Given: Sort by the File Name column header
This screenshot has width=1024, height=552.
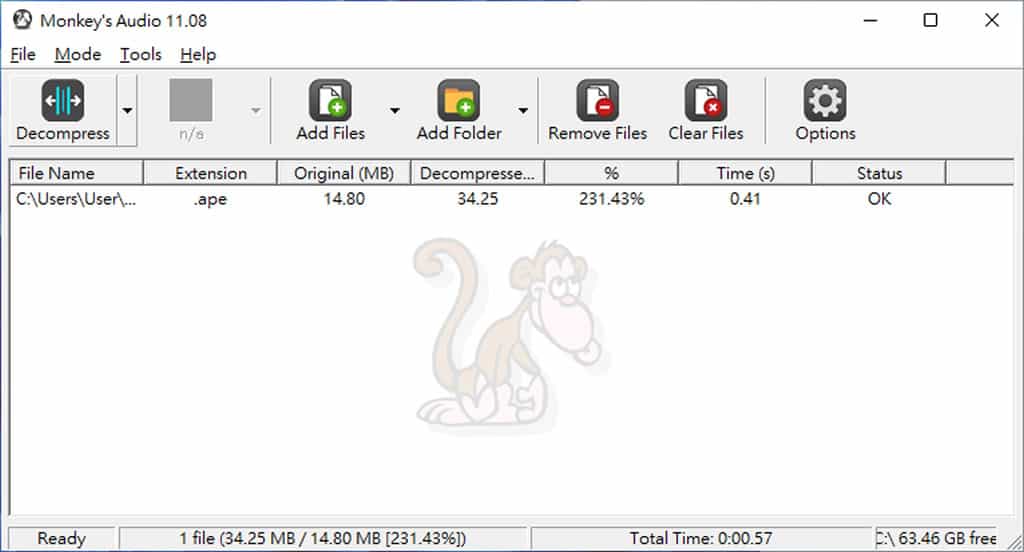Looking at the screenshot, I should 77,173.
